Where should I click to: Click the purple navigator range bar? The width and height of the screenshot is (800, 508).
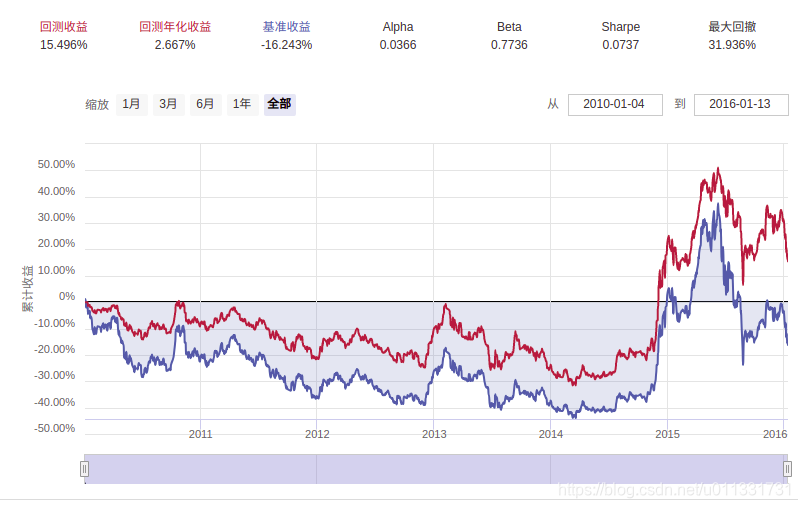(x=436, y=469)
